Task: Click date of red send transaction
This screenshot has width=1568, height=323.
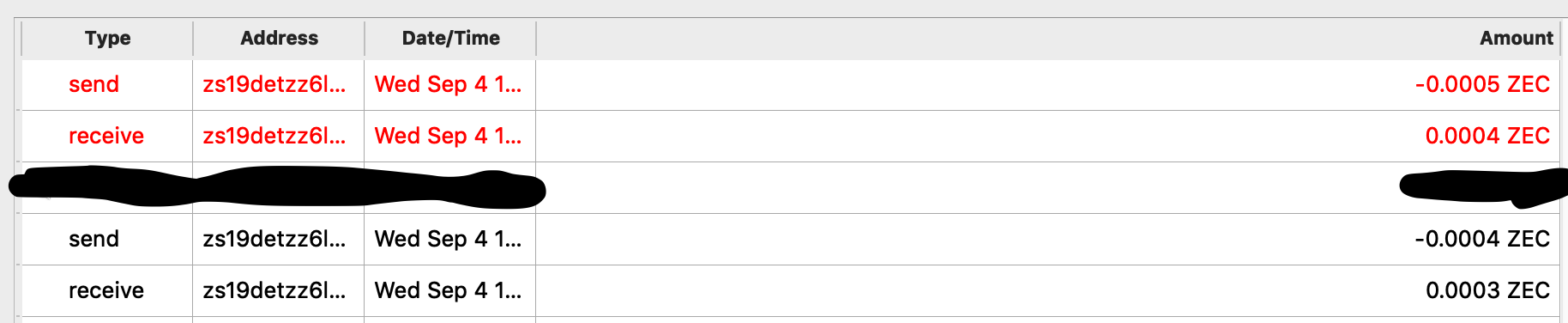Action: point(448,84)
